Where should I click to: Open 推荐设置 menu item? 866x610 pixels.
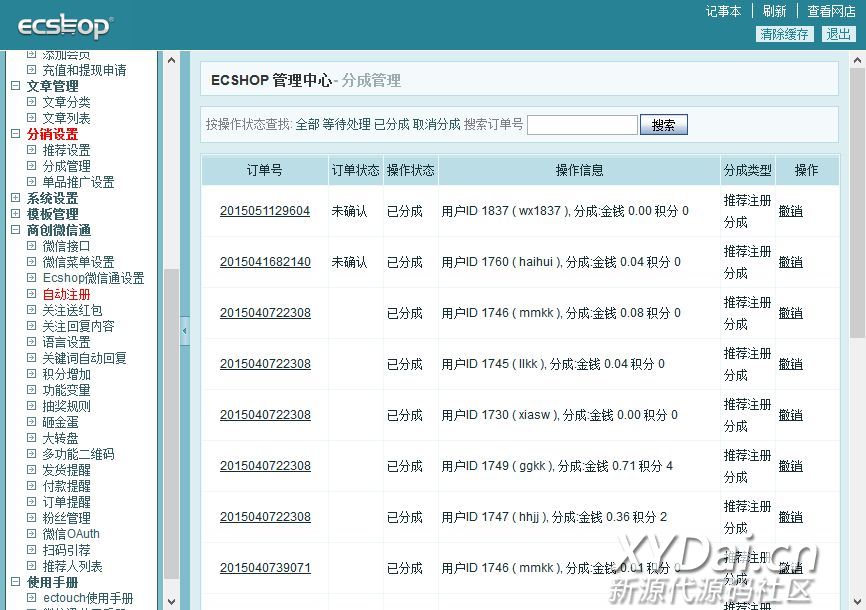[x=66, y=150]
